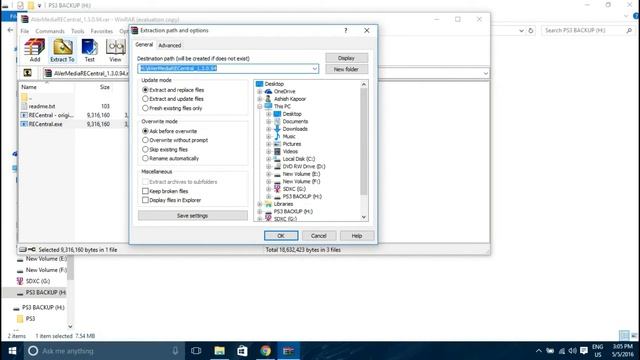The image size is (640, 360).
Task: Click the DVD RW Drive (D:) icon
Action: 277,167
